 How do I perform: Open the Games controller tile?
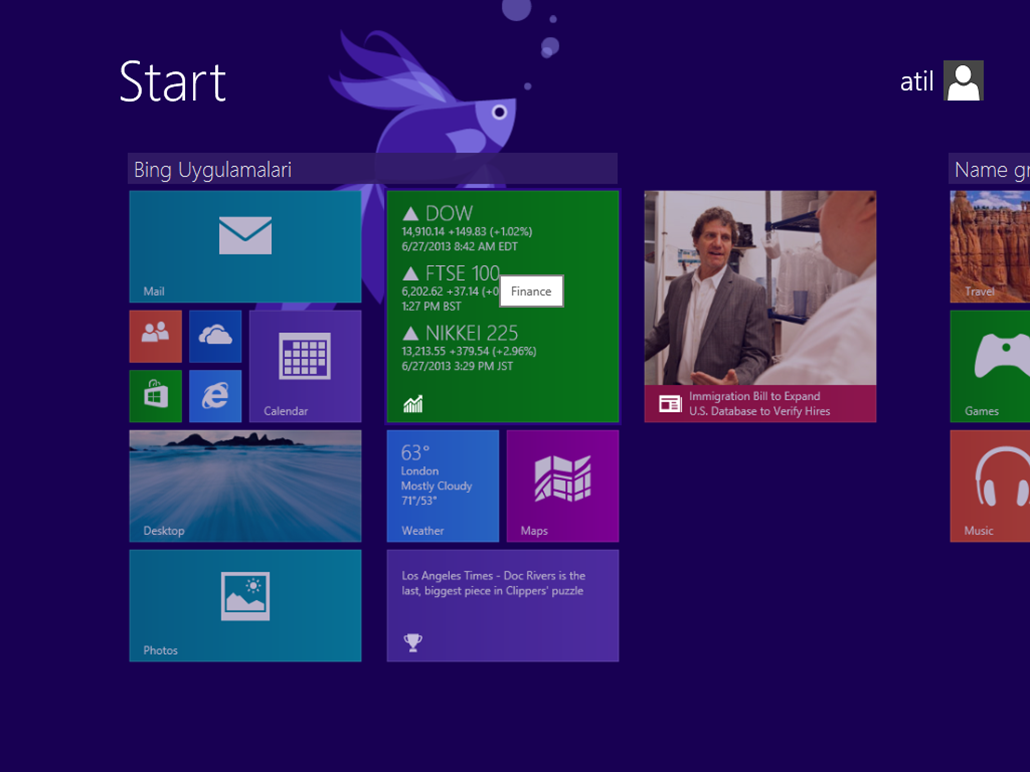click(990, 366)
